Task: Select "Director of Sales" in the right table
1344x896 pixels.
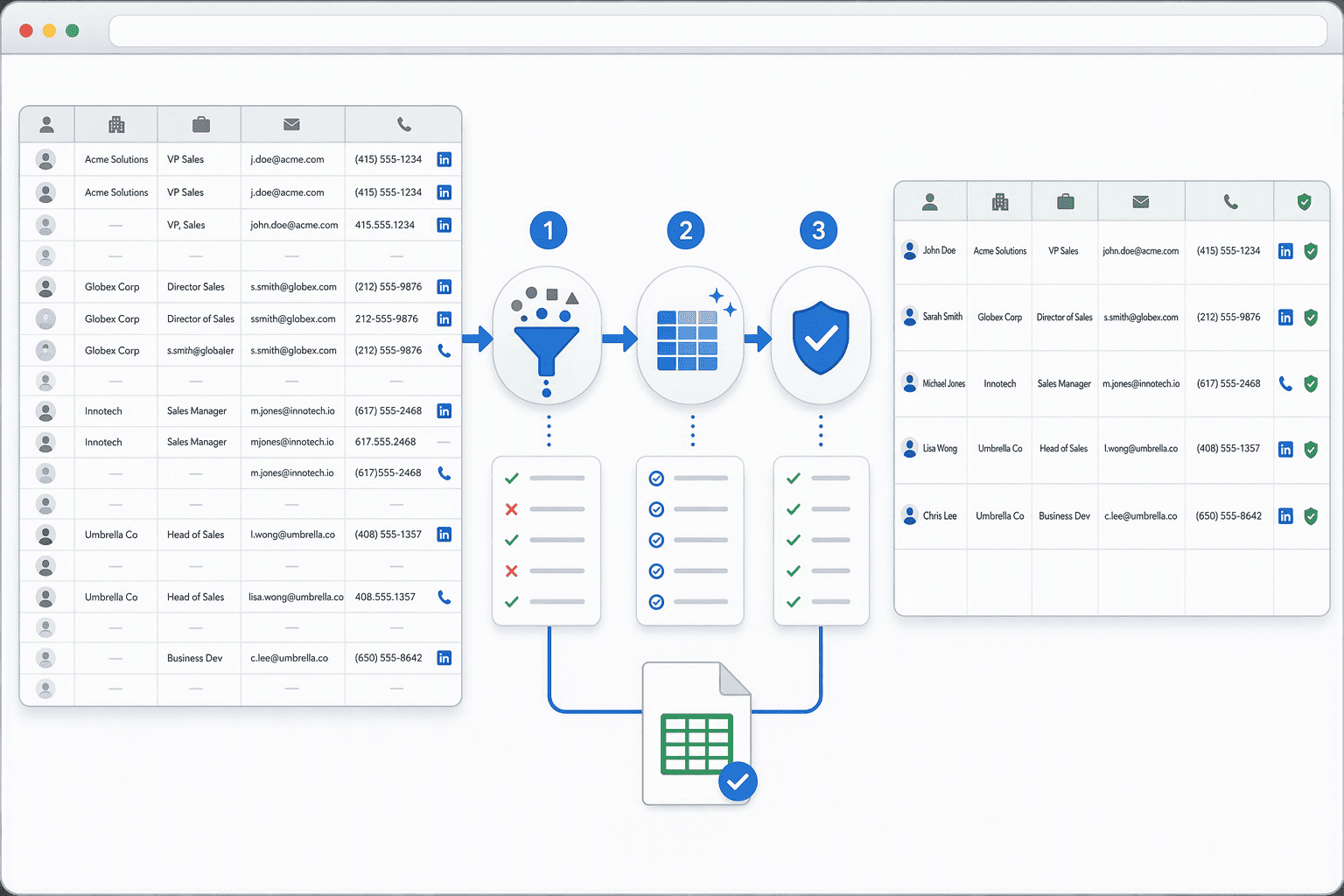Action: tap(1065, 318)
